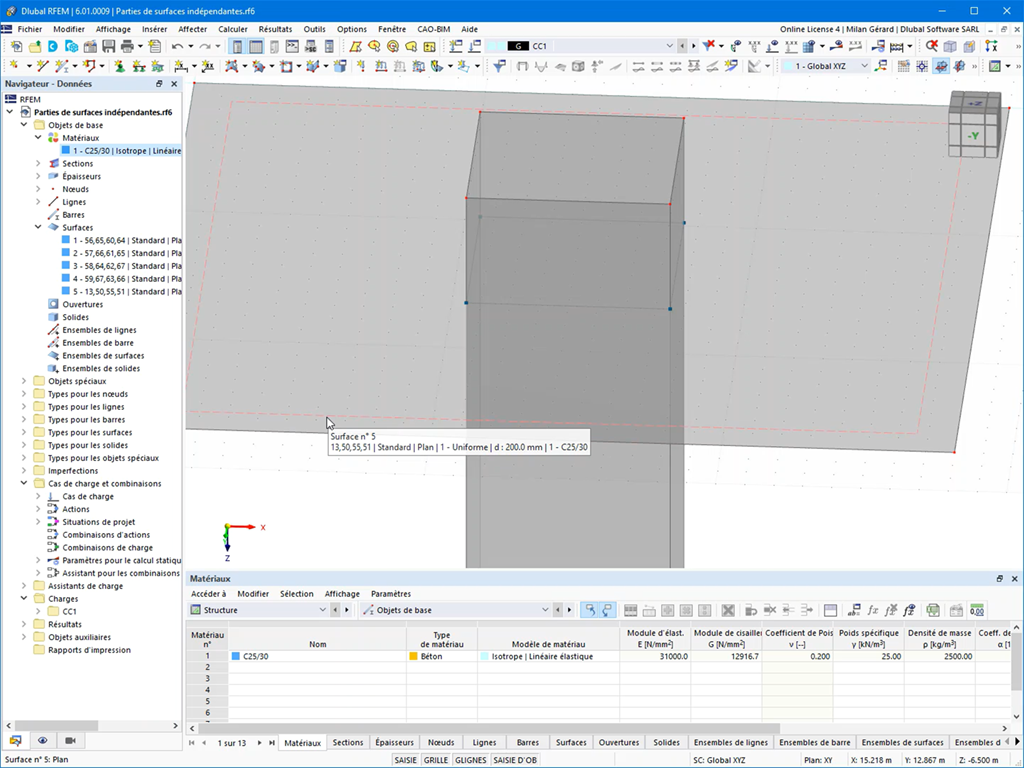The height and width of the screenshot is (768, 1024).
Task: Collapse Cas de charge et combinaisons node
Action: tap(24, 483)
